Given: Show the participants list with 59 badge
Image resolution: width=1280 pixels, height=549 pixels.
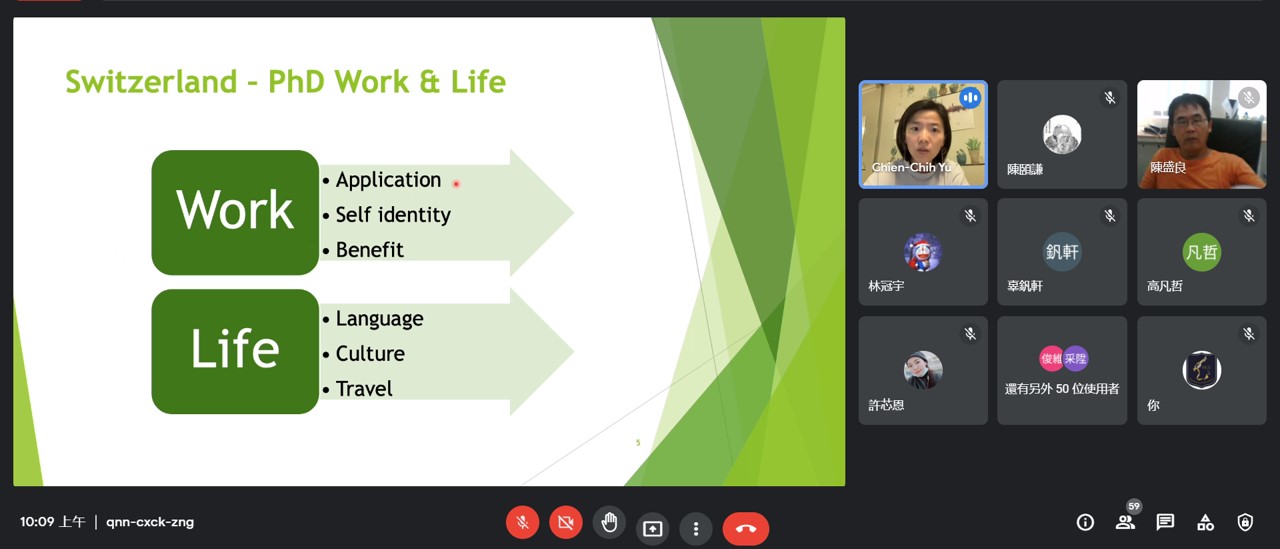Looking at the screenshot, I should [x=1125, y=522].
